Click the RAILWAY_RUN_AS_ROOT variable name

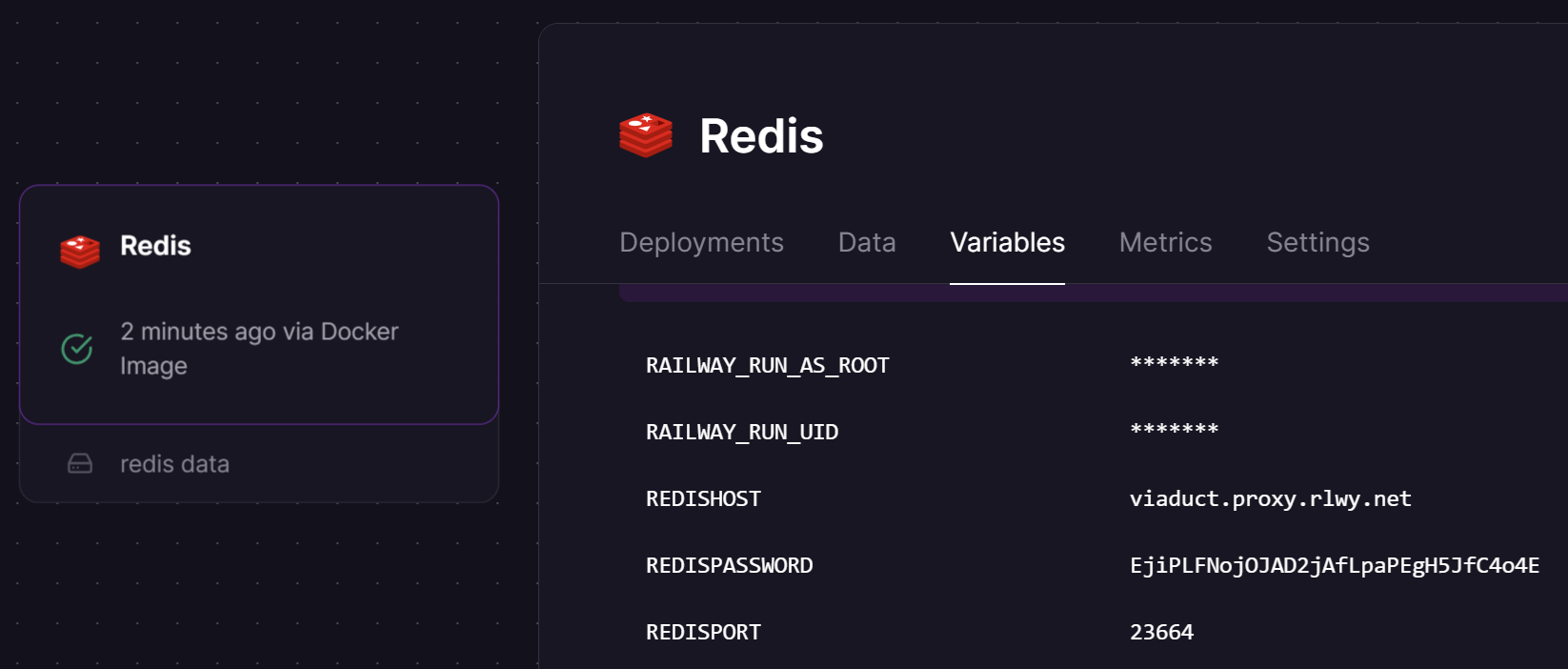click(x=768, y=365)
